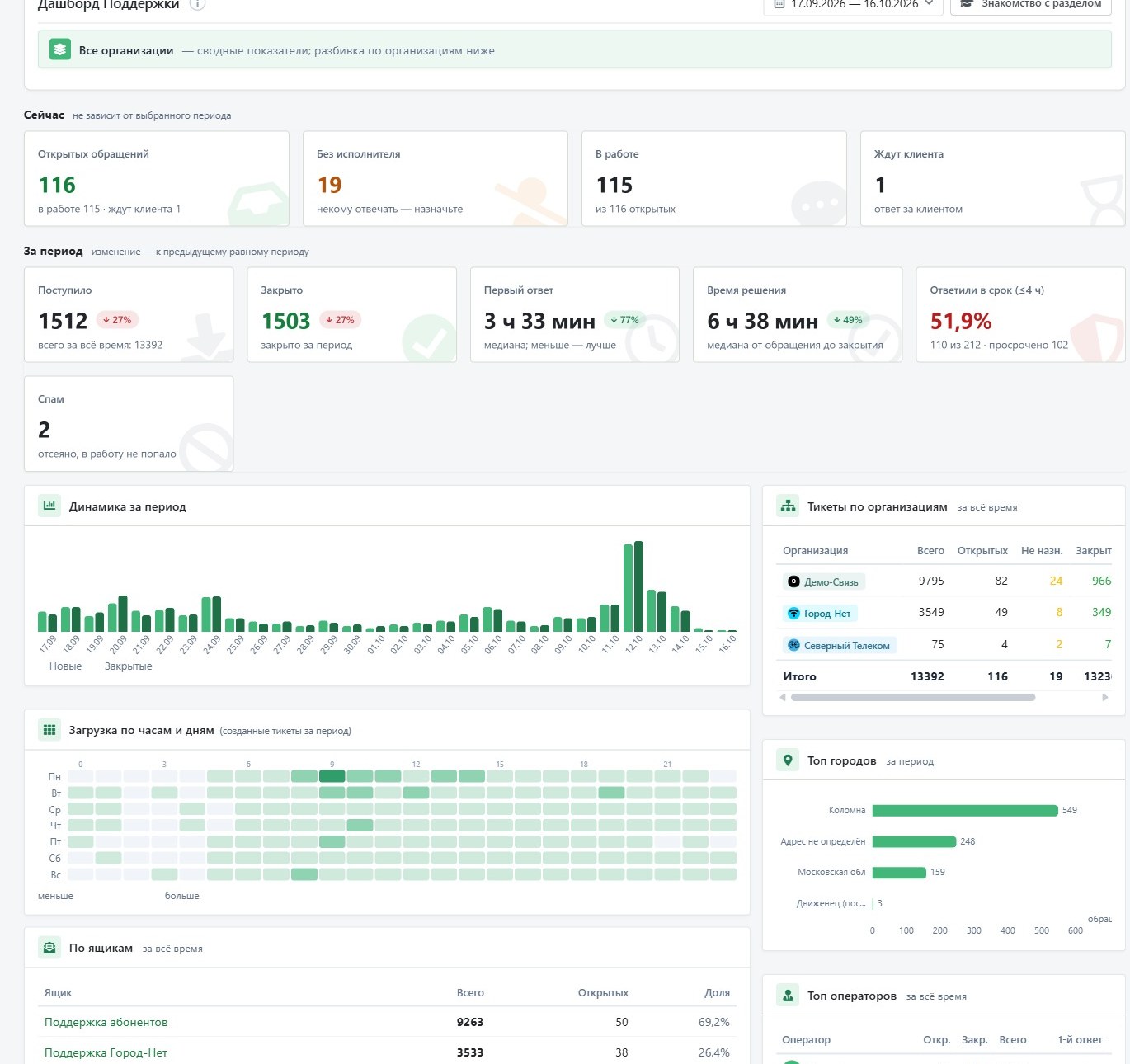This screenshot has width=1130, height=1064.
Task: Click the org-tree icon in Тикеты по организациям
Action: (x=788, y=506)
